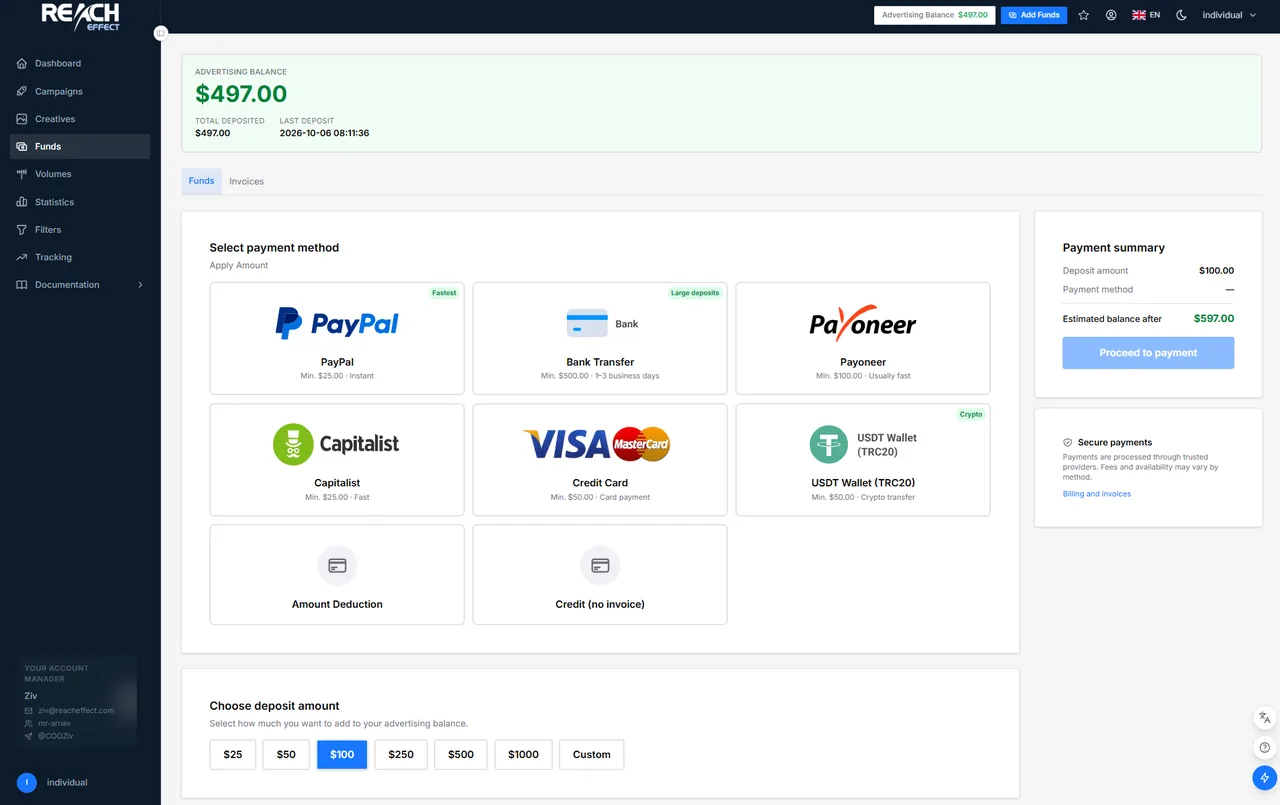Open the Billing and invoices link
This screenshot has width=1280, height=805.
(1097, 494)
